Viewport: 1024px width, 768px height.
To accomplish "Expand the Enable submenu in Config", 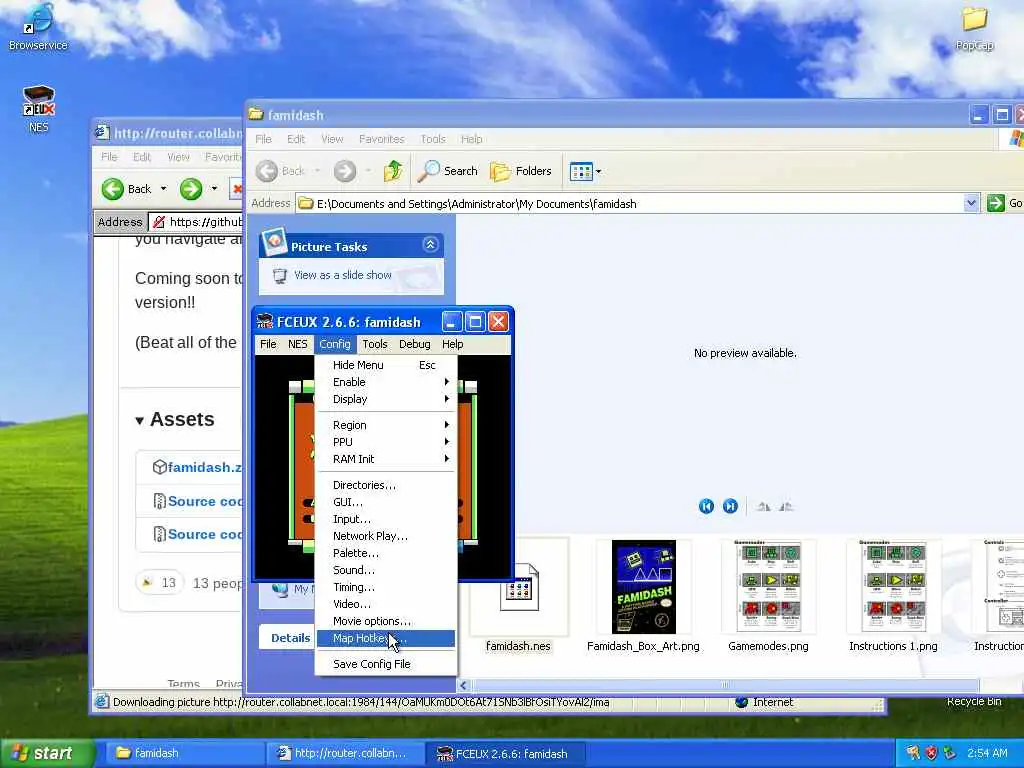I will pos(385,382).
